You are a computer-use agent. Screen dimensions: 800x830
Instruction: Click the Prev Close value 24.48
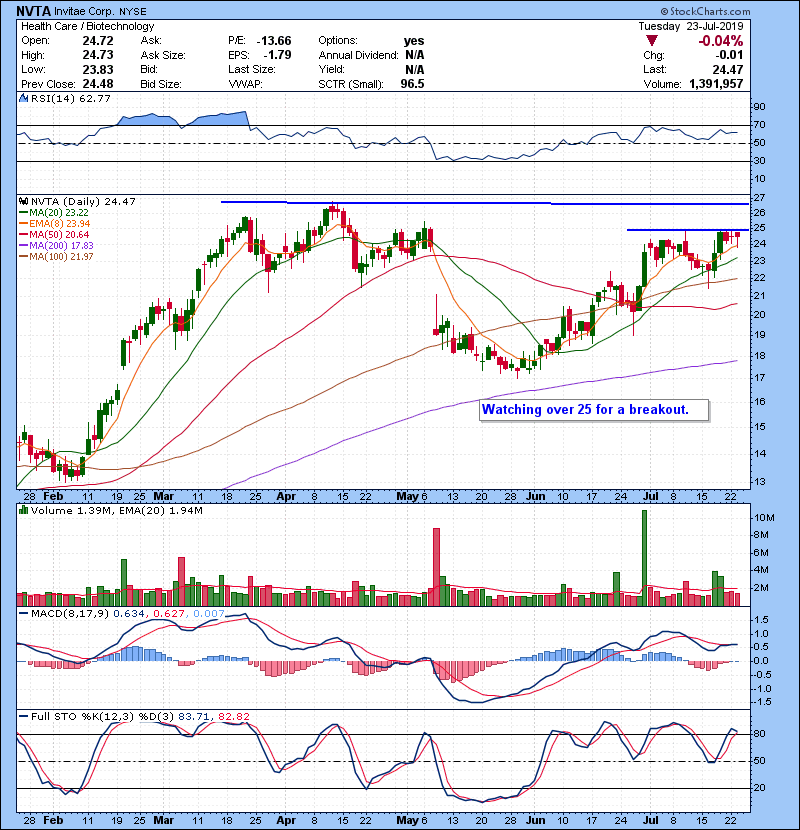[x=98, y=84]
